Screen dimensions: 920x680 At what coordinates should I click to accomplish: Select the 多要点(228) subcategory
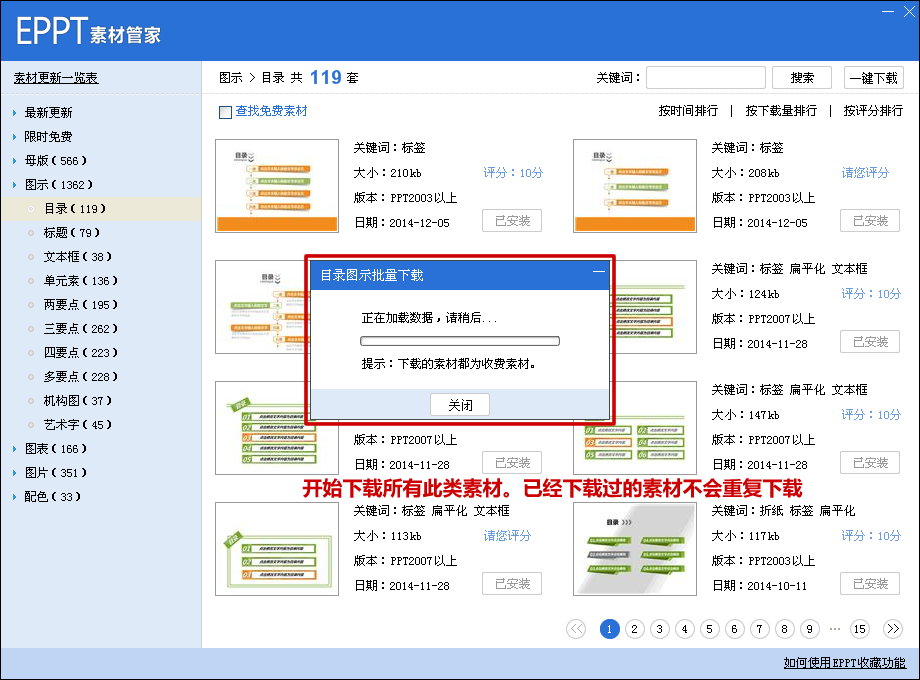[80, 377]
